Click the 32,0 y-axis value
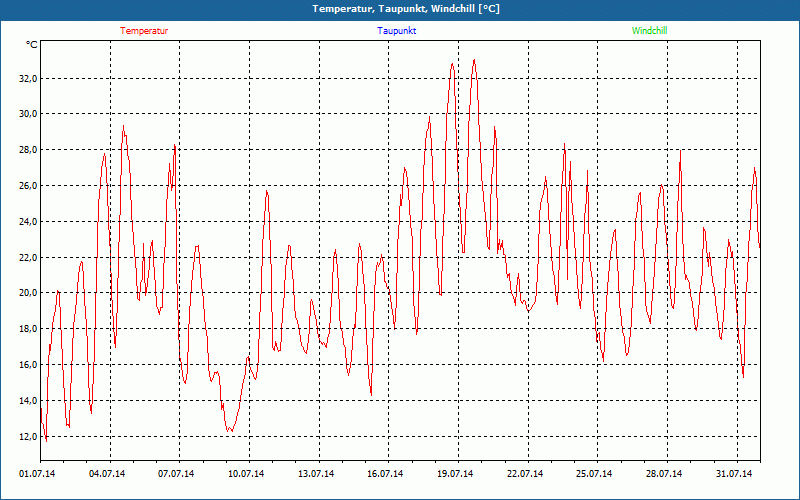Image resolution: width=800 pixels, height=500 pixels. pyautogui.click(x=28, y=79)
